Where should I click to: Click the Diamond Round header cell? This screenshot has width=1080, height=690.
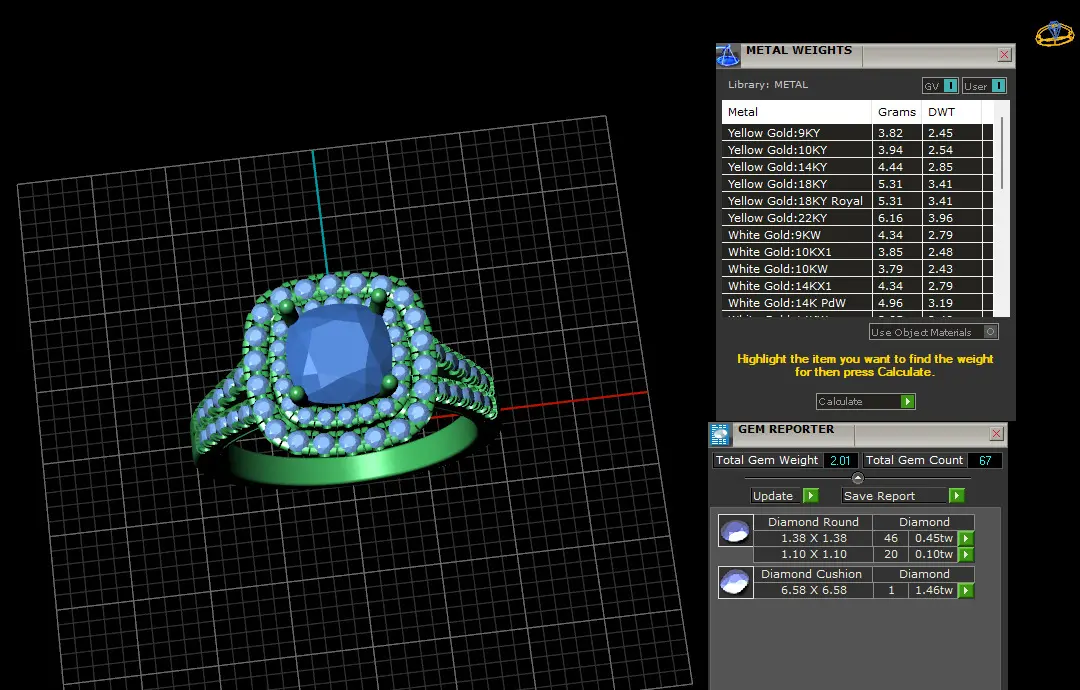pyautogui.click(x=813, y=522)
